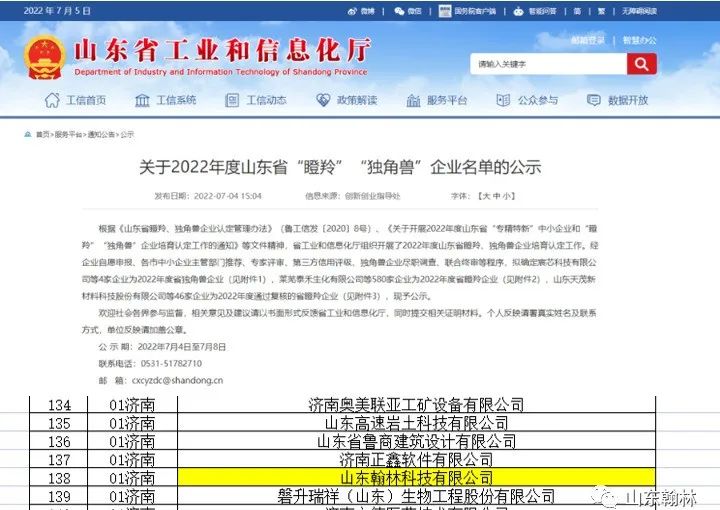Screen dimensions: 720x510
Task: Open the 数据开放 menu item
Action: click(628, 100)
